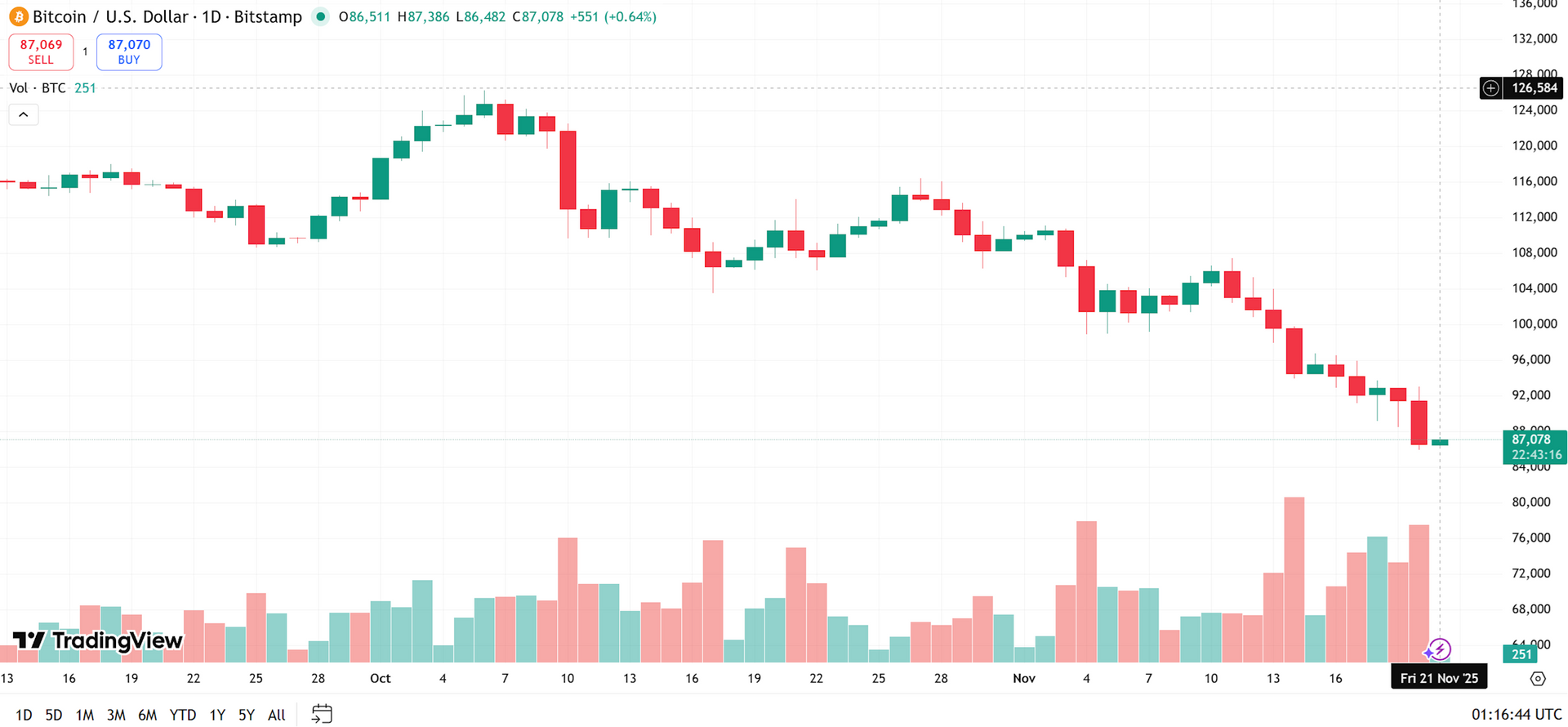Switch to the YTD range

[x=182, y=715]
